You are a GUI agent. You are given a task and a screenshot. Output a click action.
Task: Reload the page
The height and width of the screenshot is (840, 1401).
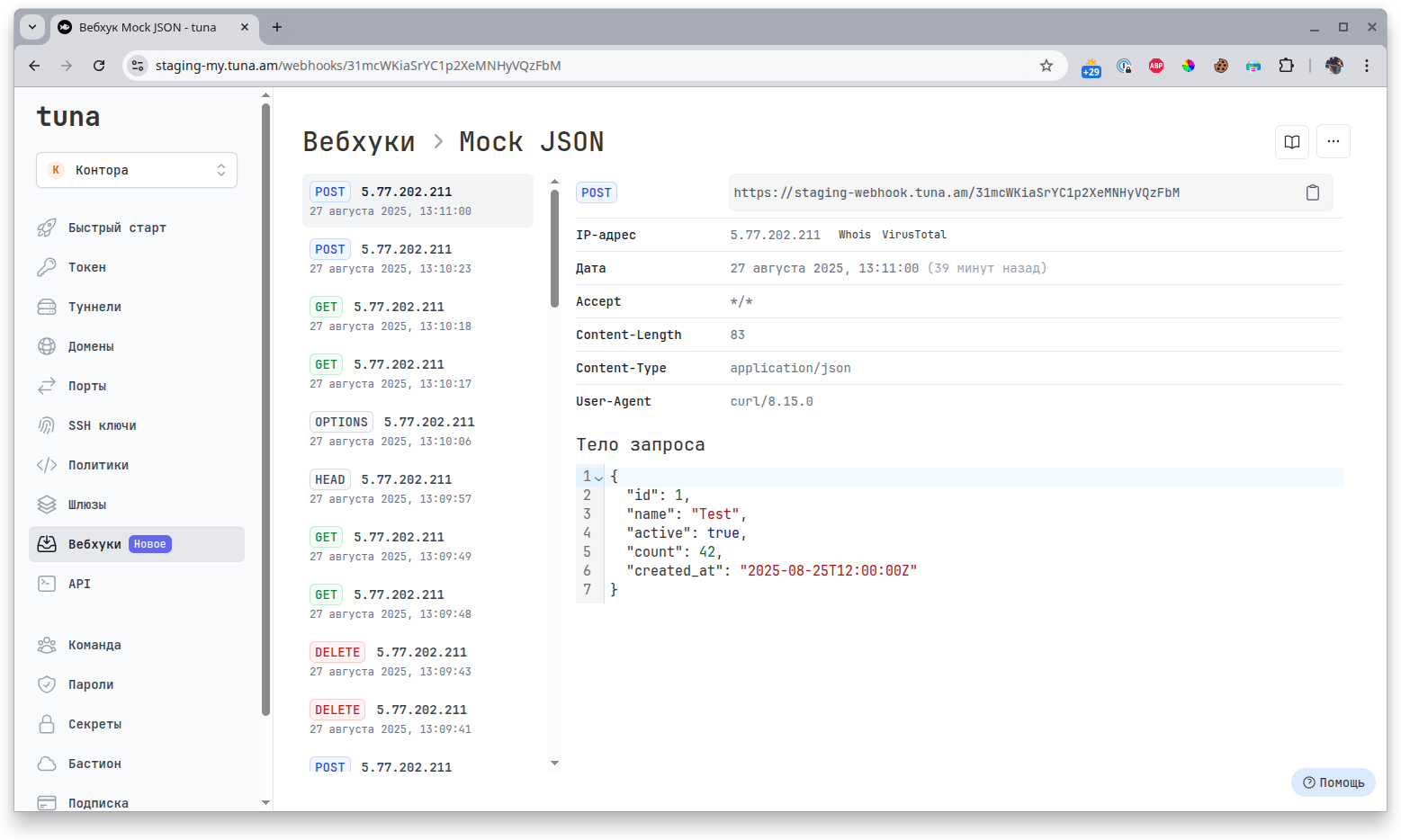point(99,66)
